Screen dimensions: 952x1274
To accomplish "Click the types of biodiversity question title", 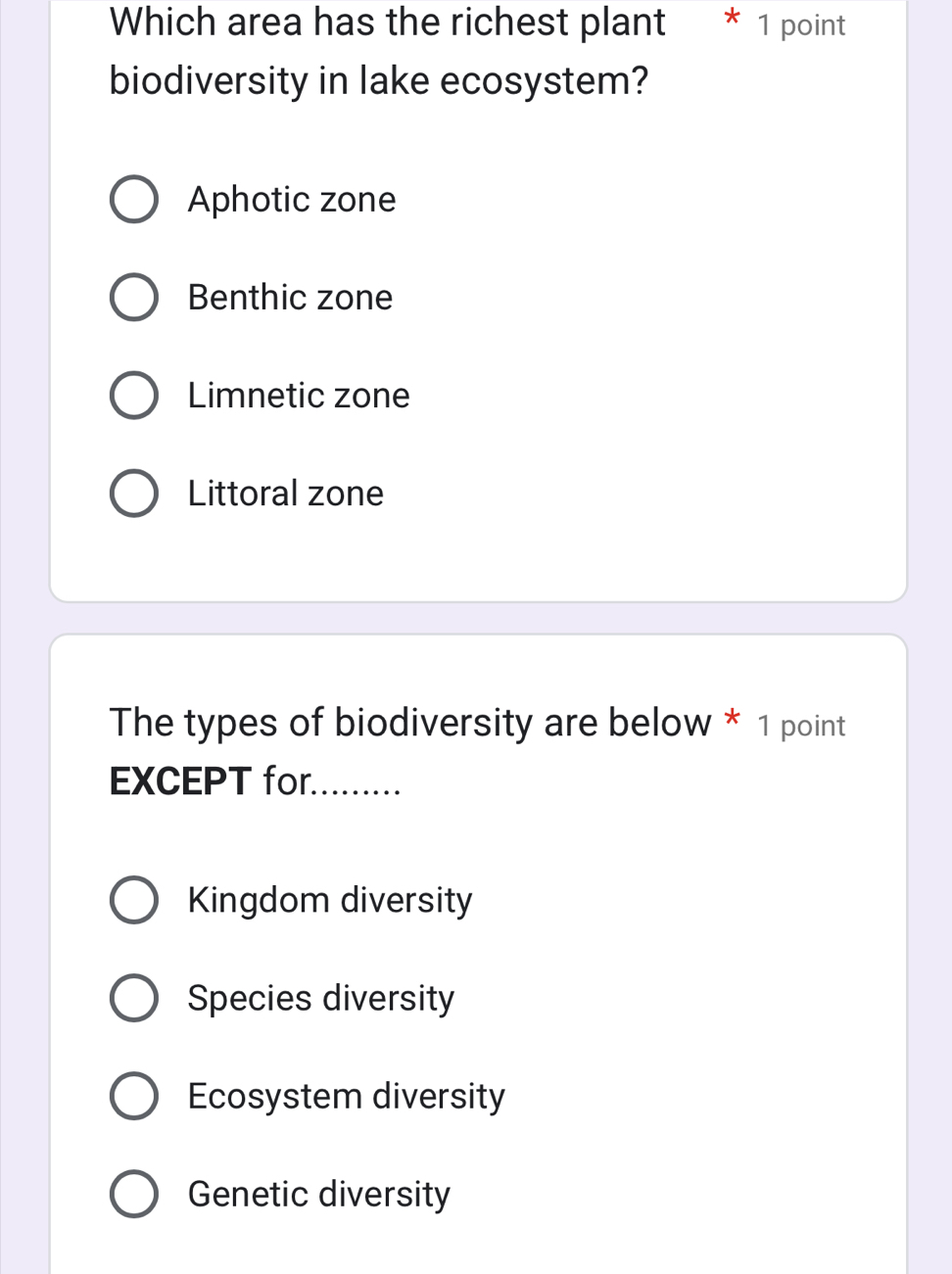I will [x=411, y=751].
